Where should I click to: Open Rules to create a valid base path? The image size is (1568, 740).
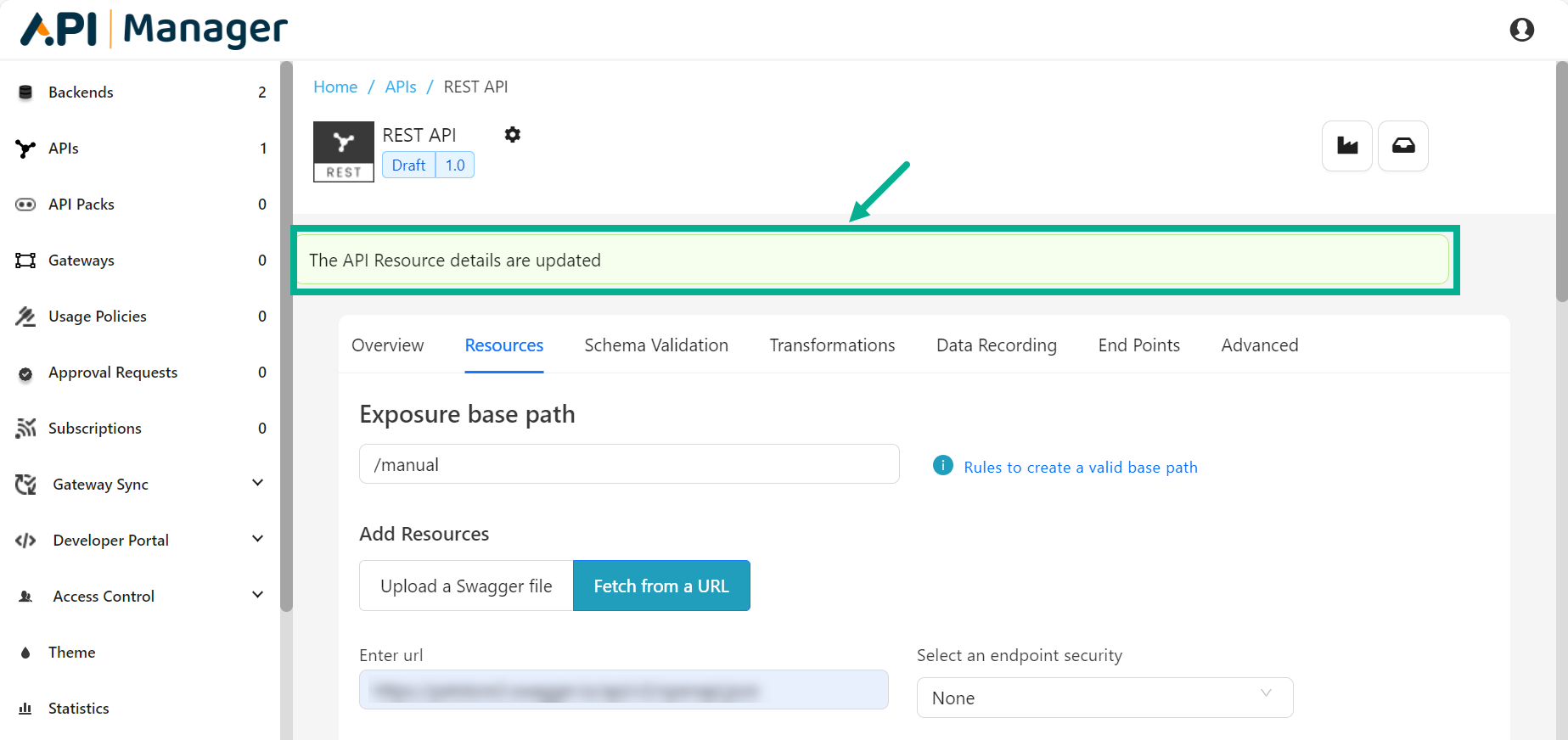1080,468
